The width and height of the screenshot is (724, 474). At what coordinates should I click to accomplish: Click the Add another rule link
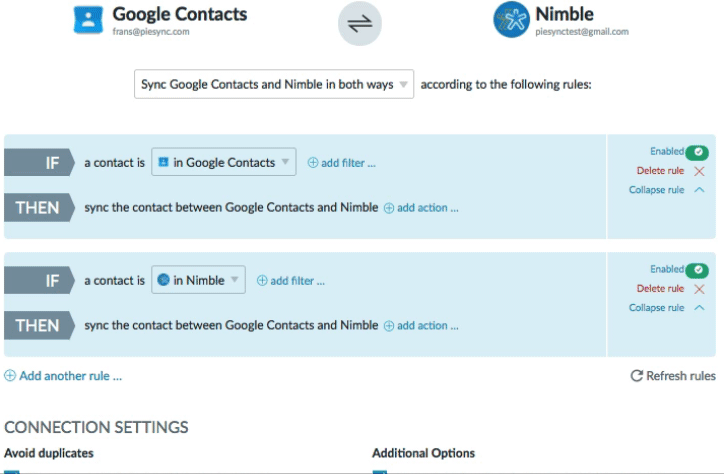point(63,376)
